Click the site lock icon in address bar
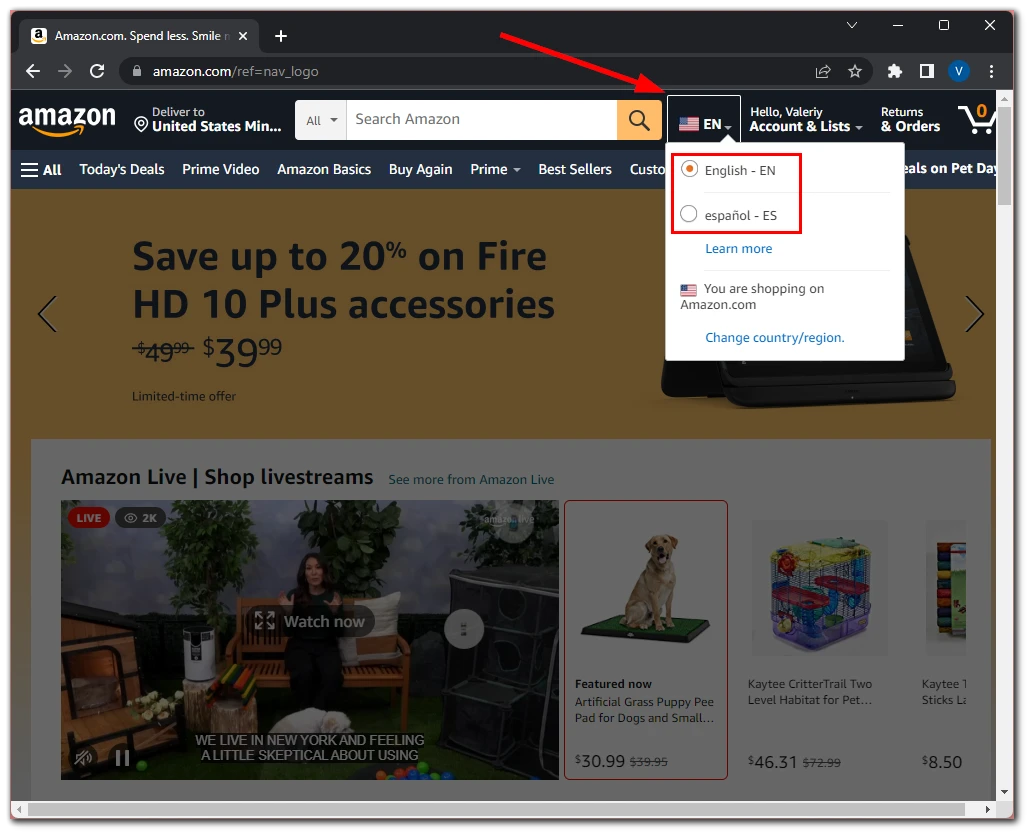Image resolution: width=1032 pixels, height=837 pixels. (x=137, y=71)
